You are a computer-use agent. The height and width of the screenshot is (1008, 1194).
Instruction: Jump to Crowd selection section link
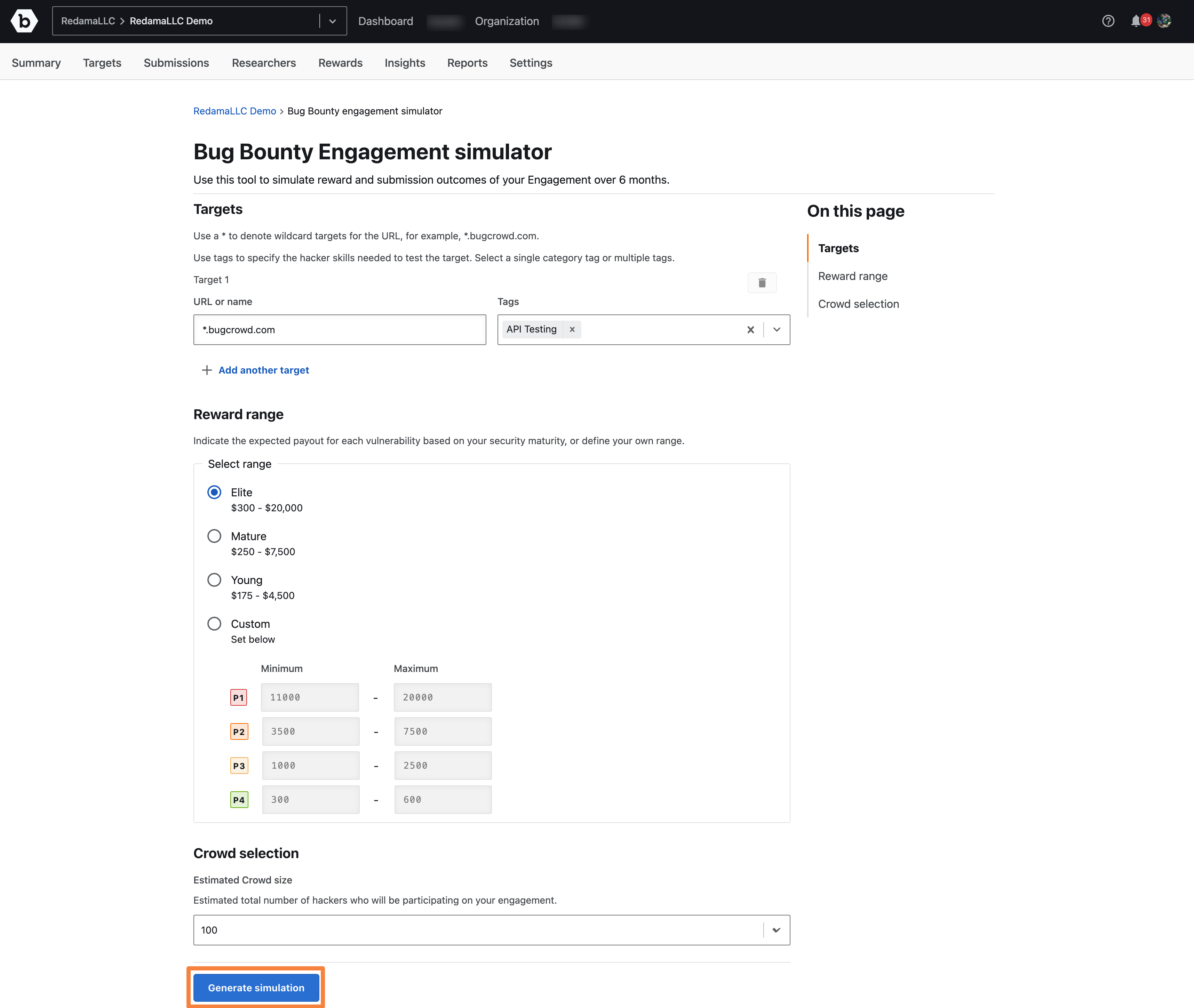pos(859,304)
